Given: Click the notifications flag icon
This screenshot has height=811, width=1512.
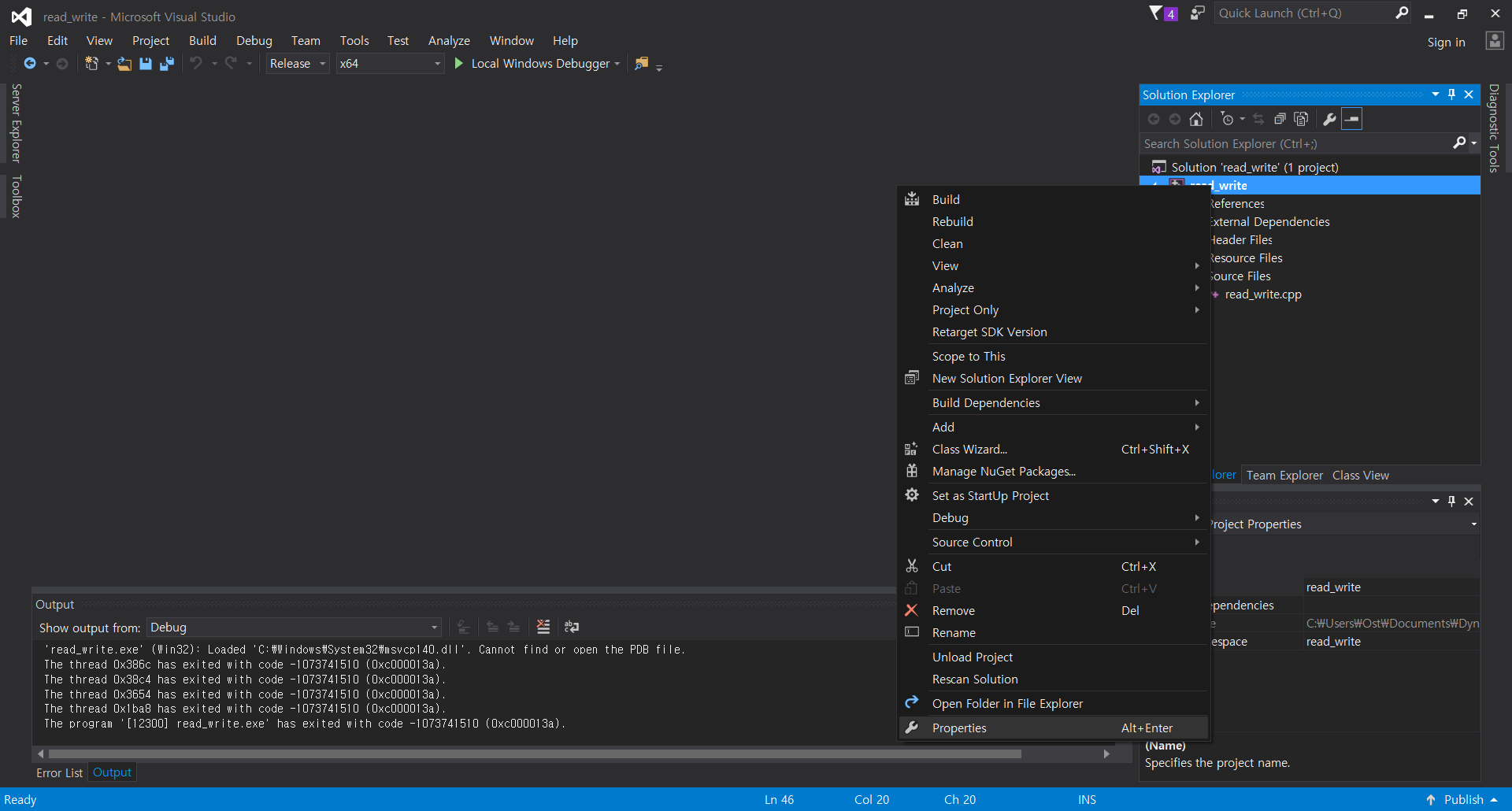Looking at the screenshot, I should click(1156, 13).
